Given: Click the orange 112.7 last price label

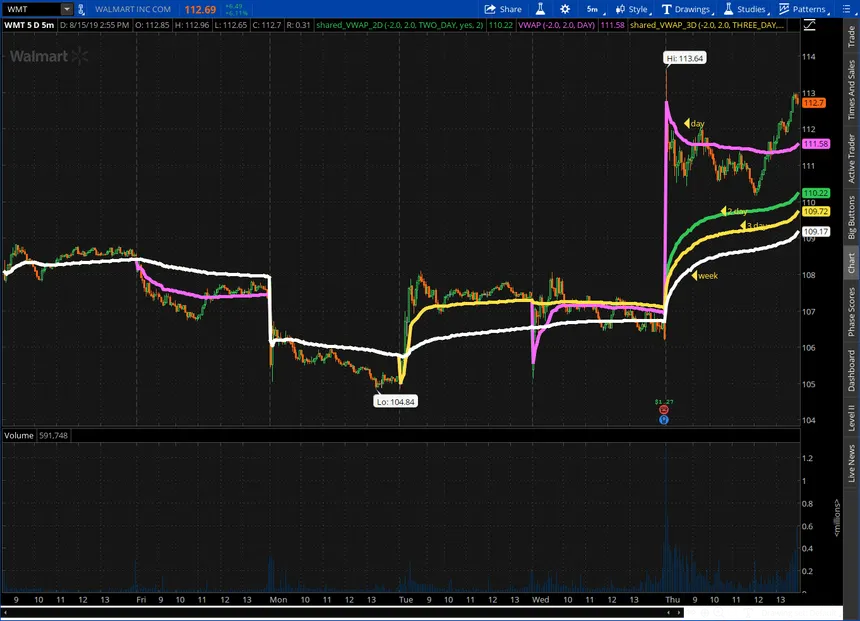Looking at the screenshot, I should pyautogui.click(x=813, y=103).
